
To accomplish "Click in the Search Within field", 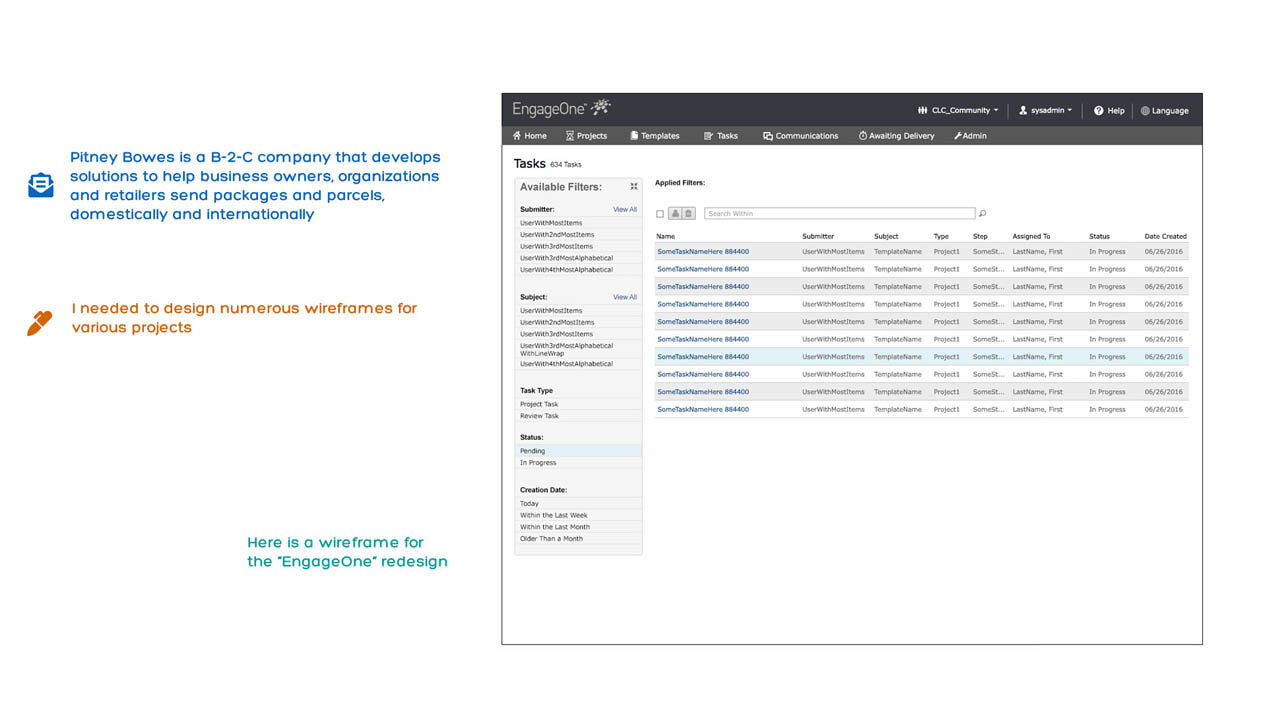I will tap(839, 214).
